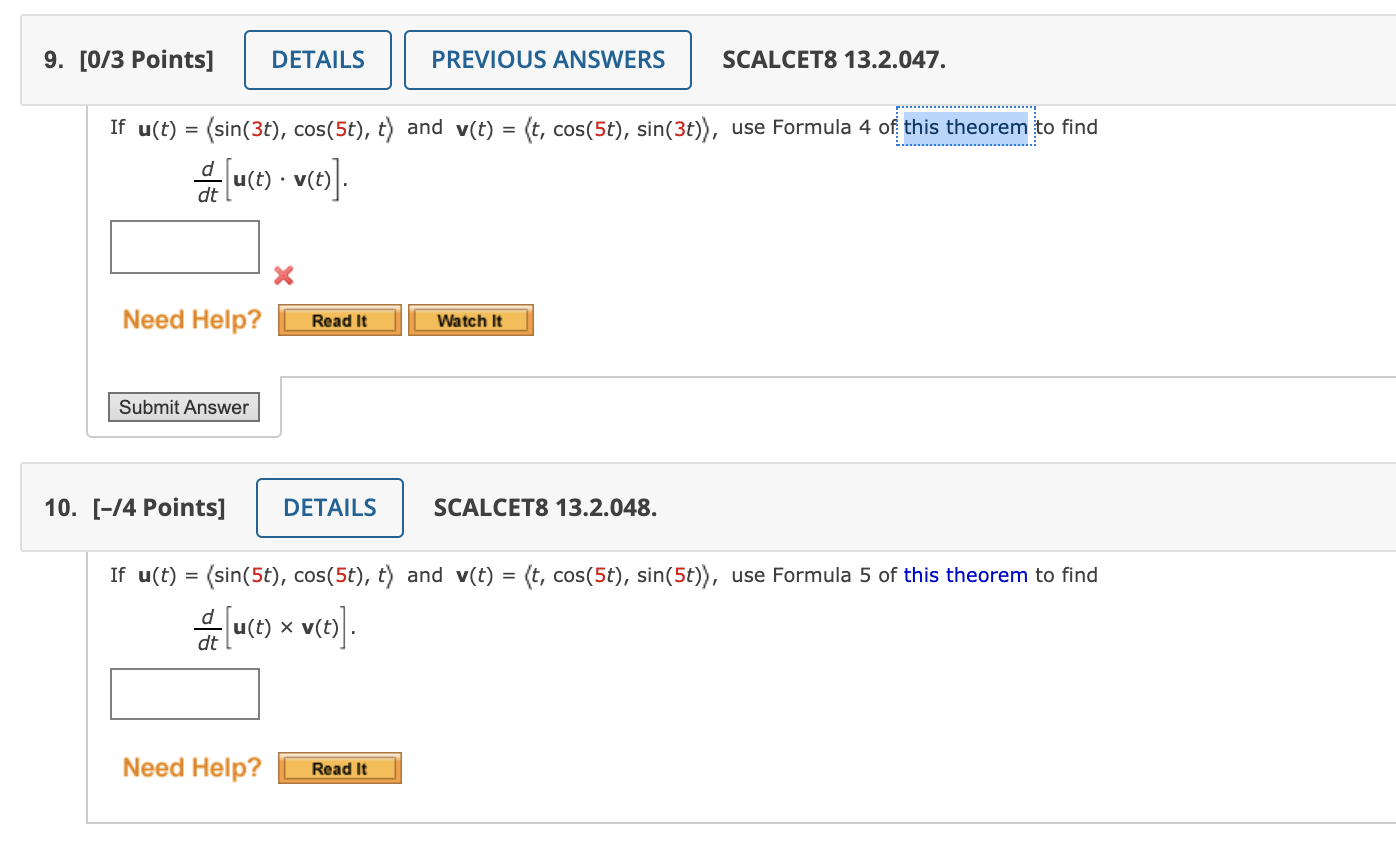1396x862 pixels.
Task: Open question 10 DETAILS panel
Action: (x=330, y=507)
